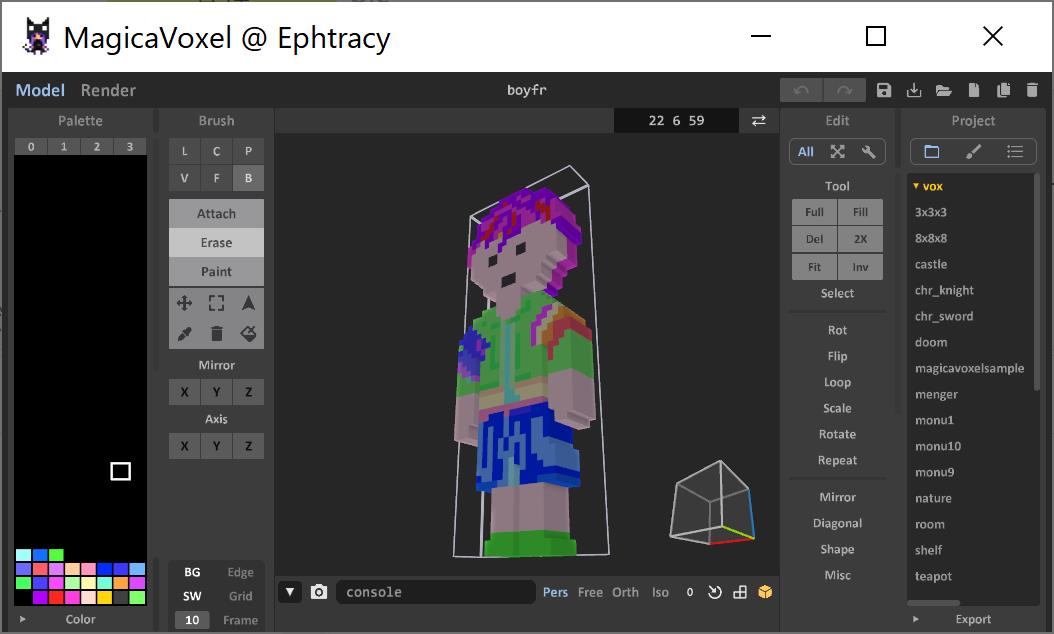Open the console dropdown arrow
Image resolution: width=1054 pixels, height=634 pixels.
(x=290, y=592)
